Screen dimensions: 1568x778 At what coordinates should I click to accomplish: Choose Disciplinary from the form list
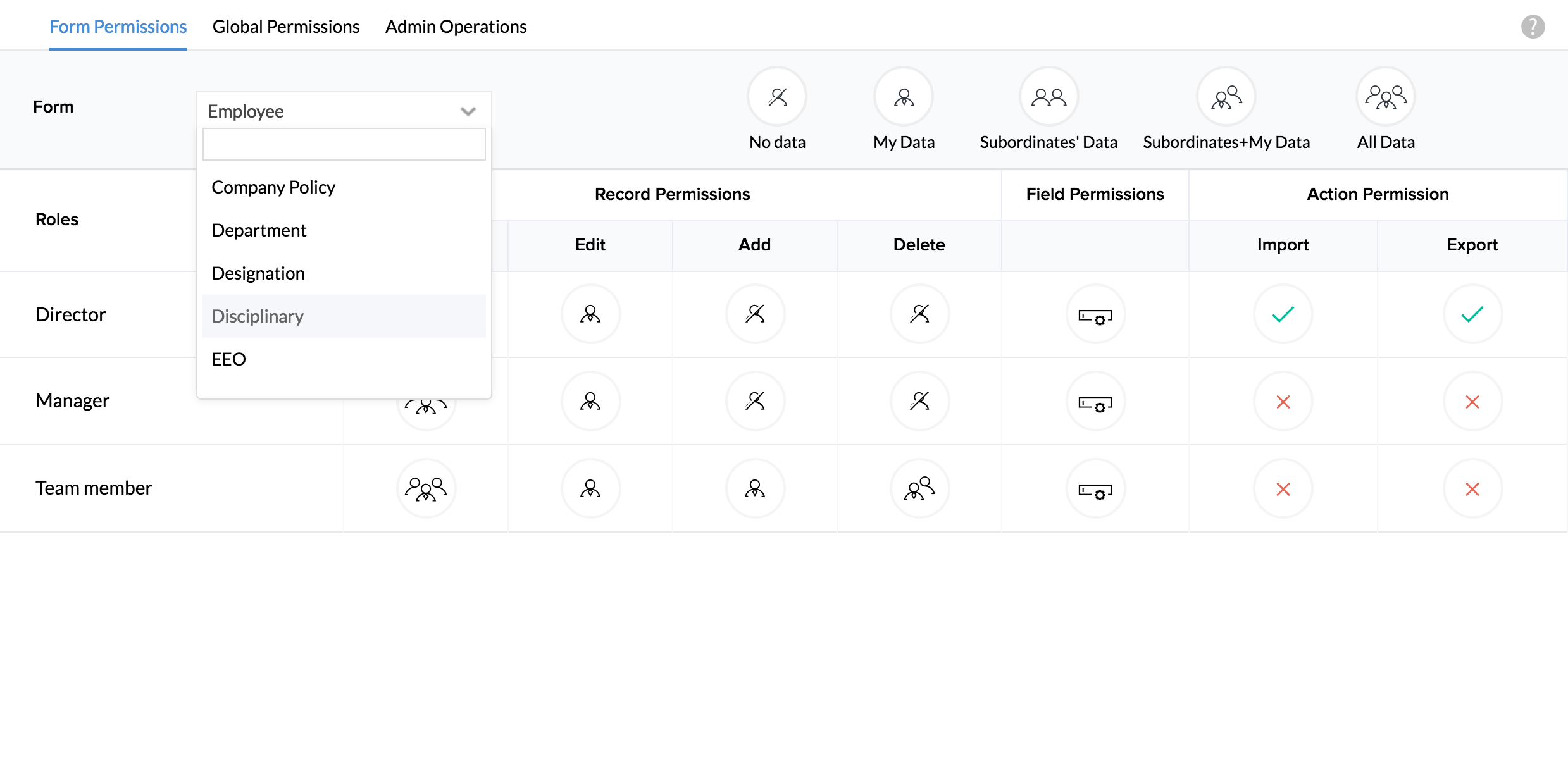258,316
